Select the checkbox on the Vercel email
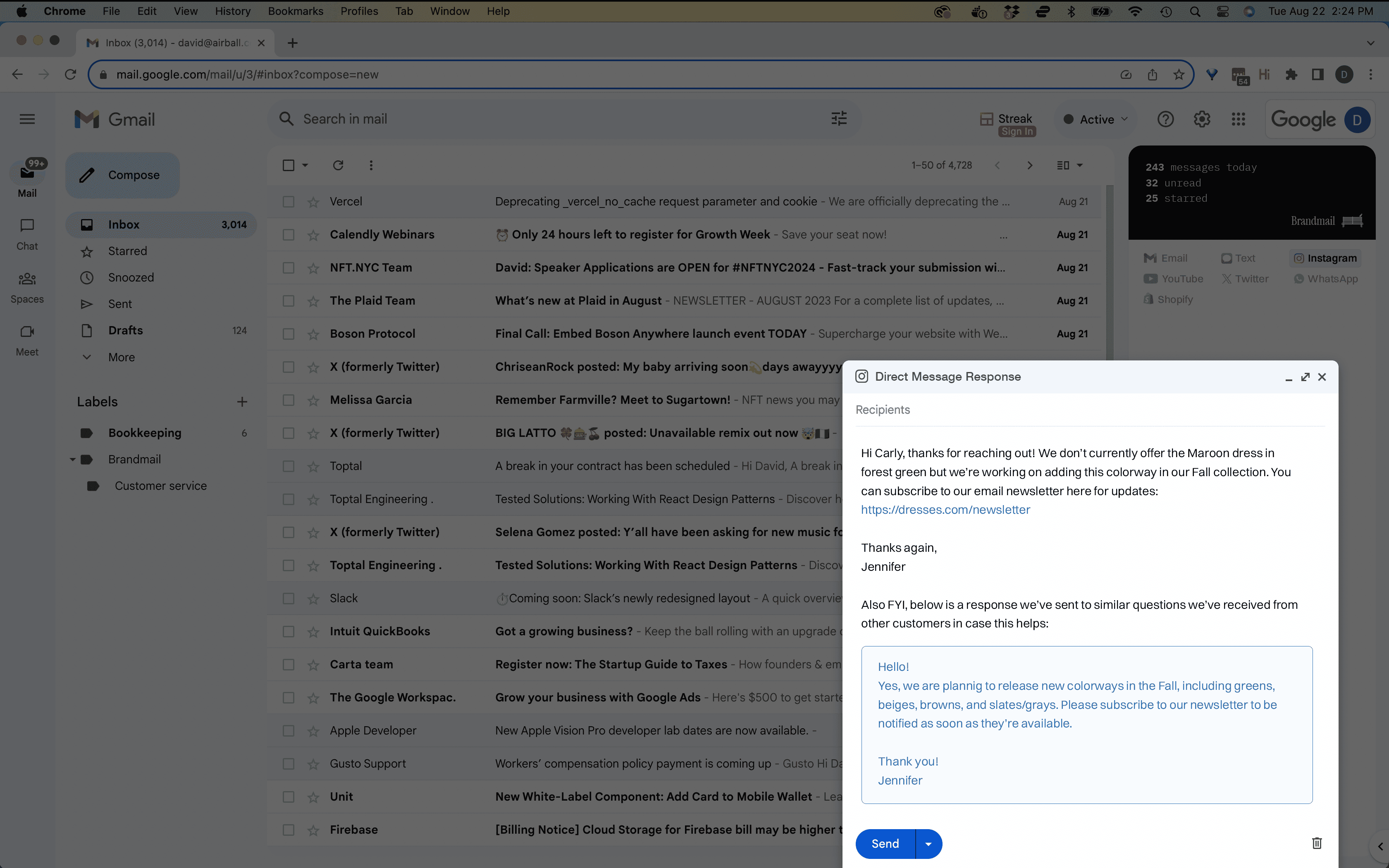Screen dimensions: 1389x868 (x=288, y=202)
